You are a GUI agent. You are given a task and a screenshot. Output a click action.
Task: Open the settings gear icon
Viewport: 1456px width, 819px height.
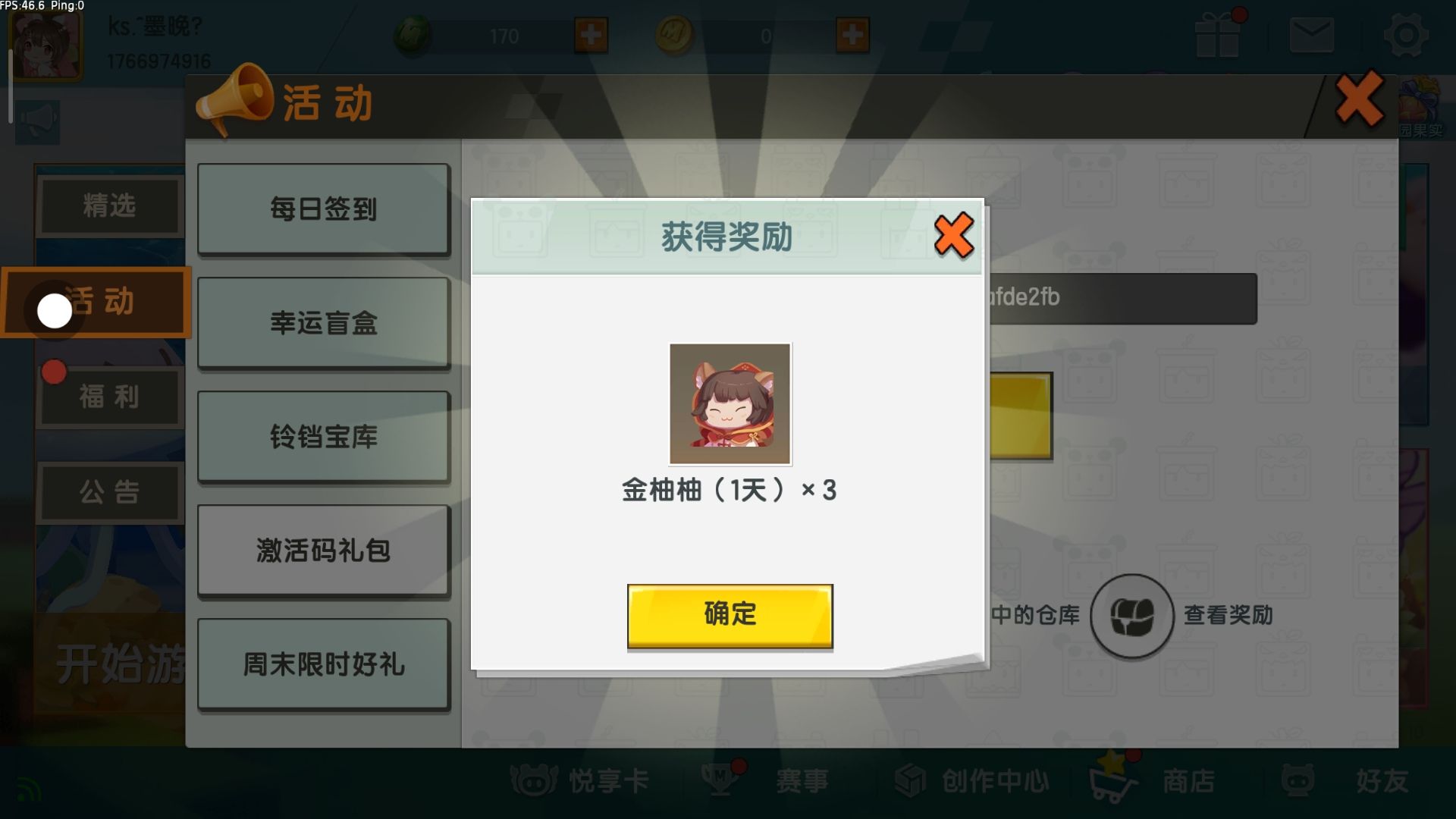[1406, 35]
